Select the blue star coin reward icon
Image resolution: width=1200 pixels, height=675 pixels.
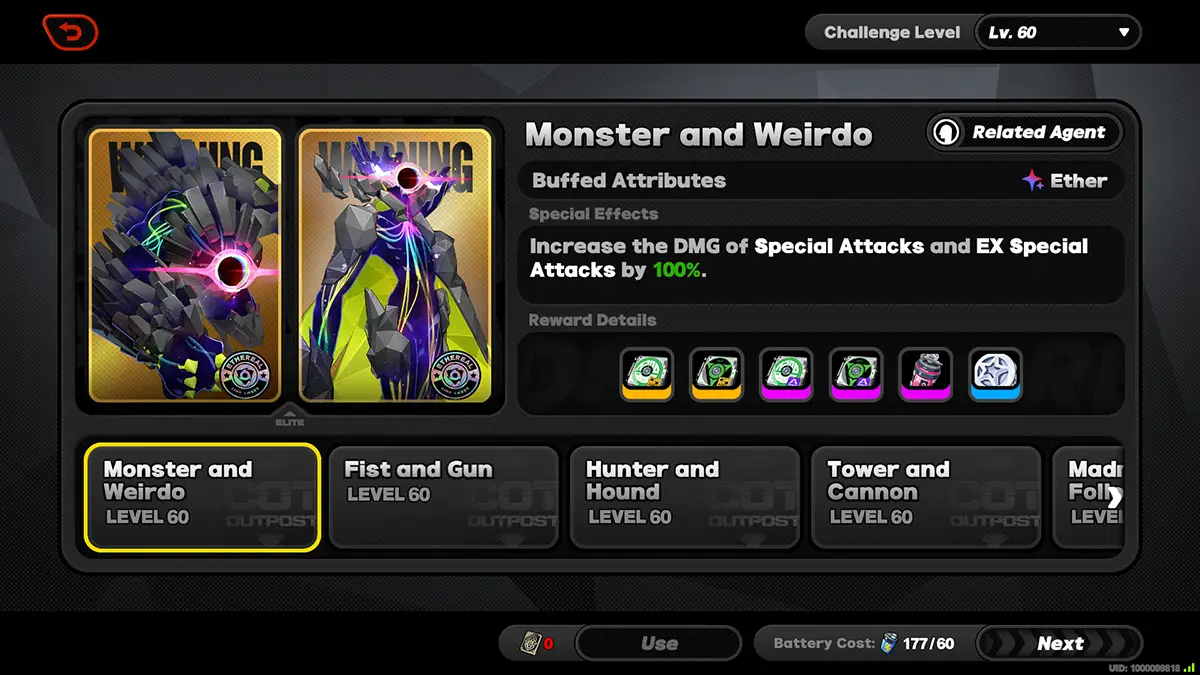(996, 374)
